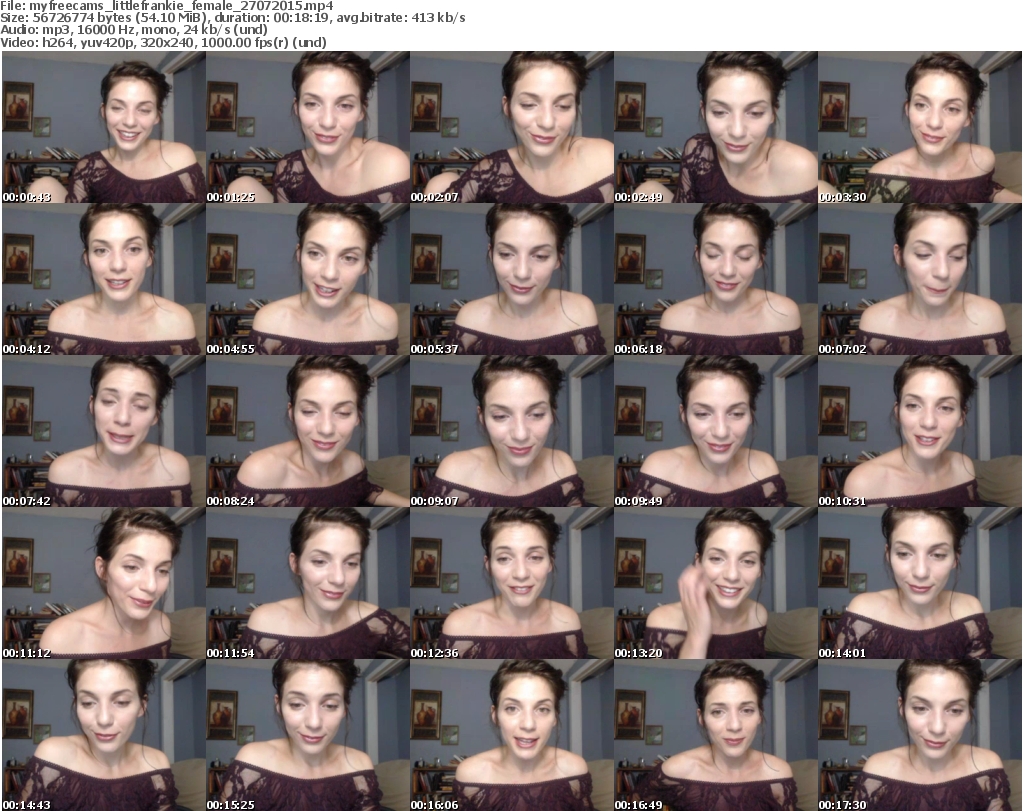Select the thumbnail frame stamped 00:02:07
This screenshot has height=811, width=1024.
511,127
